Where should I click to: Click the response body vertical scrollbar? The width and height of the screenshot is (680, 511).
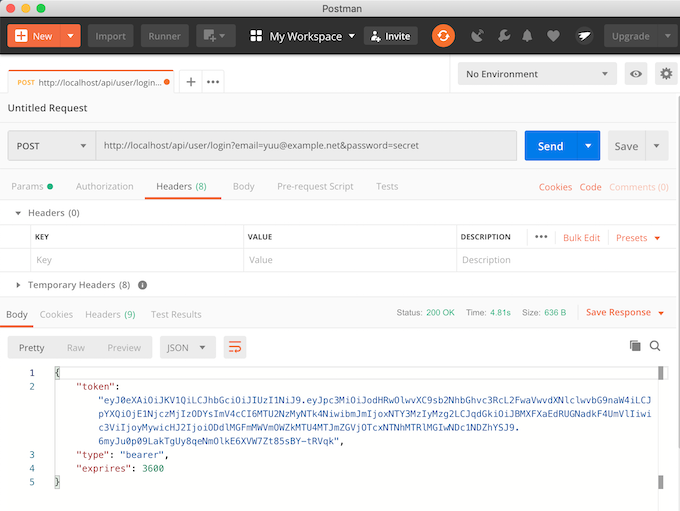click(660, 427)
